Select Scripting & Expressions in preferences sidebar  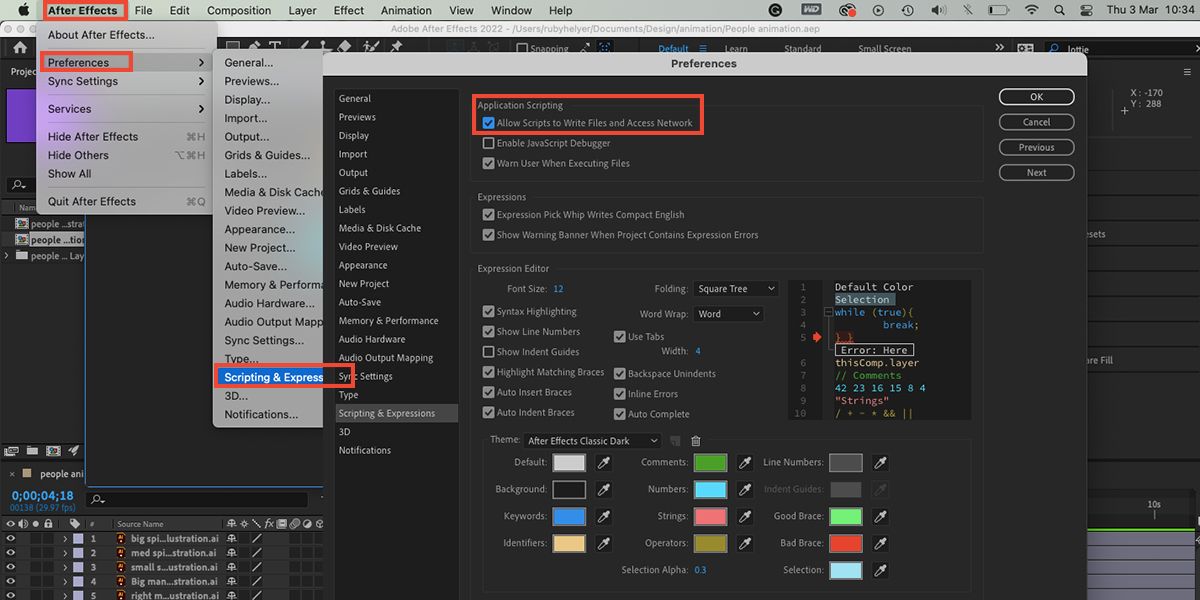[x=387, y=413]
